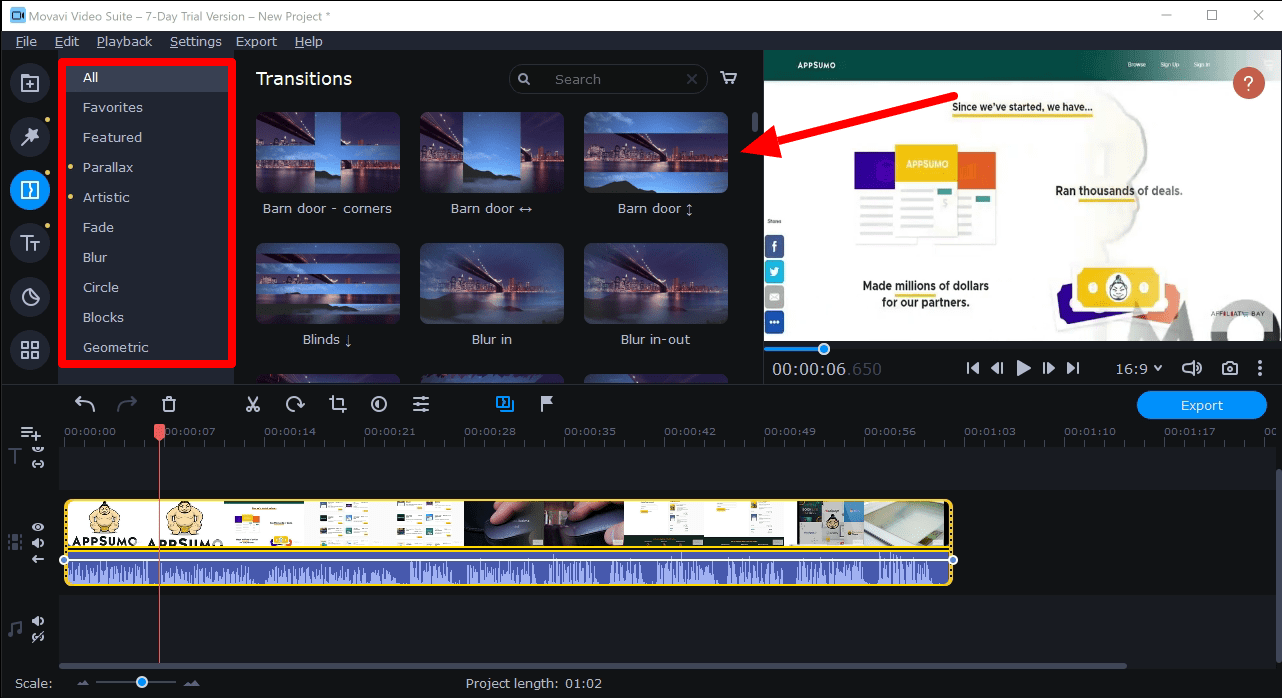Skip to the next clip
Screen dimensions: 1282x698
click(1073, 368)
